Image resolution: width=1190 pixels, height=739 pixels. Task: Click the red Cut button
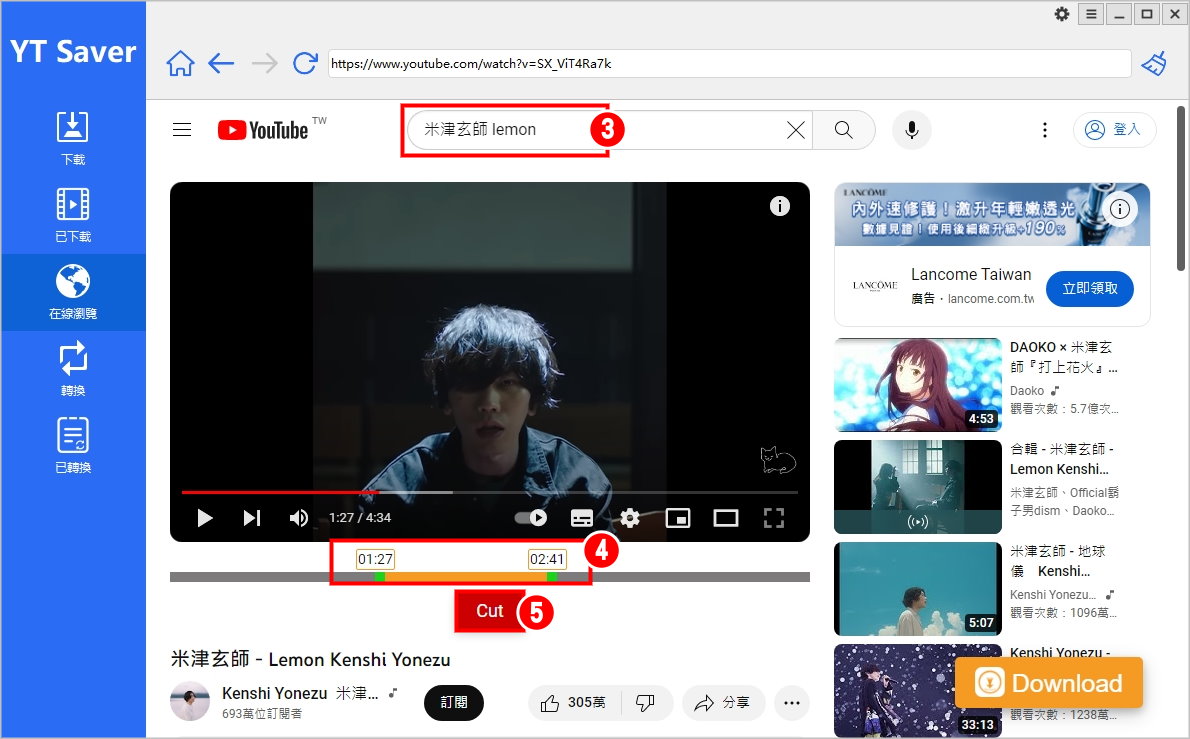(490, 611)
